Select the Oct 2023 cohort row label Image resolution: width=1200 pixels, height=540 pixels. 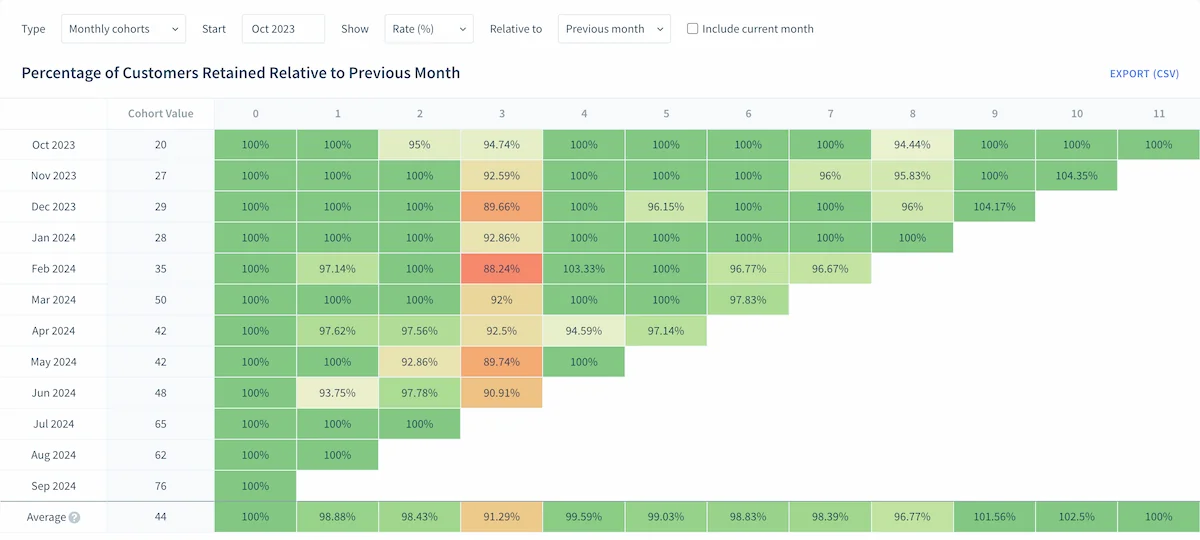54,145
